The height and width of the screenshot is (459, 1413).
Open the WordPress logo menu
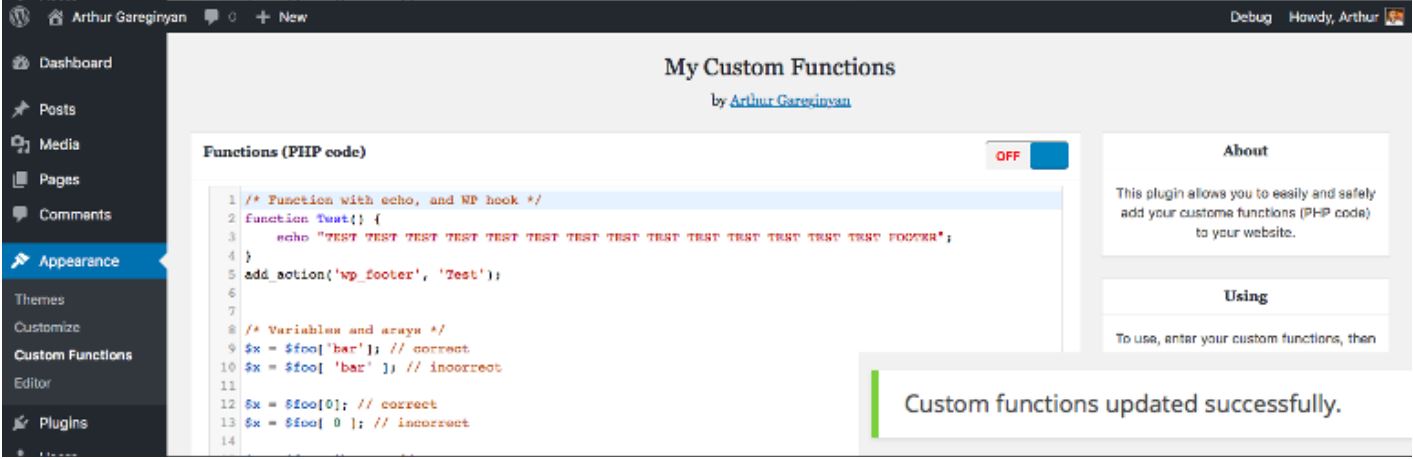coord(17,17)
